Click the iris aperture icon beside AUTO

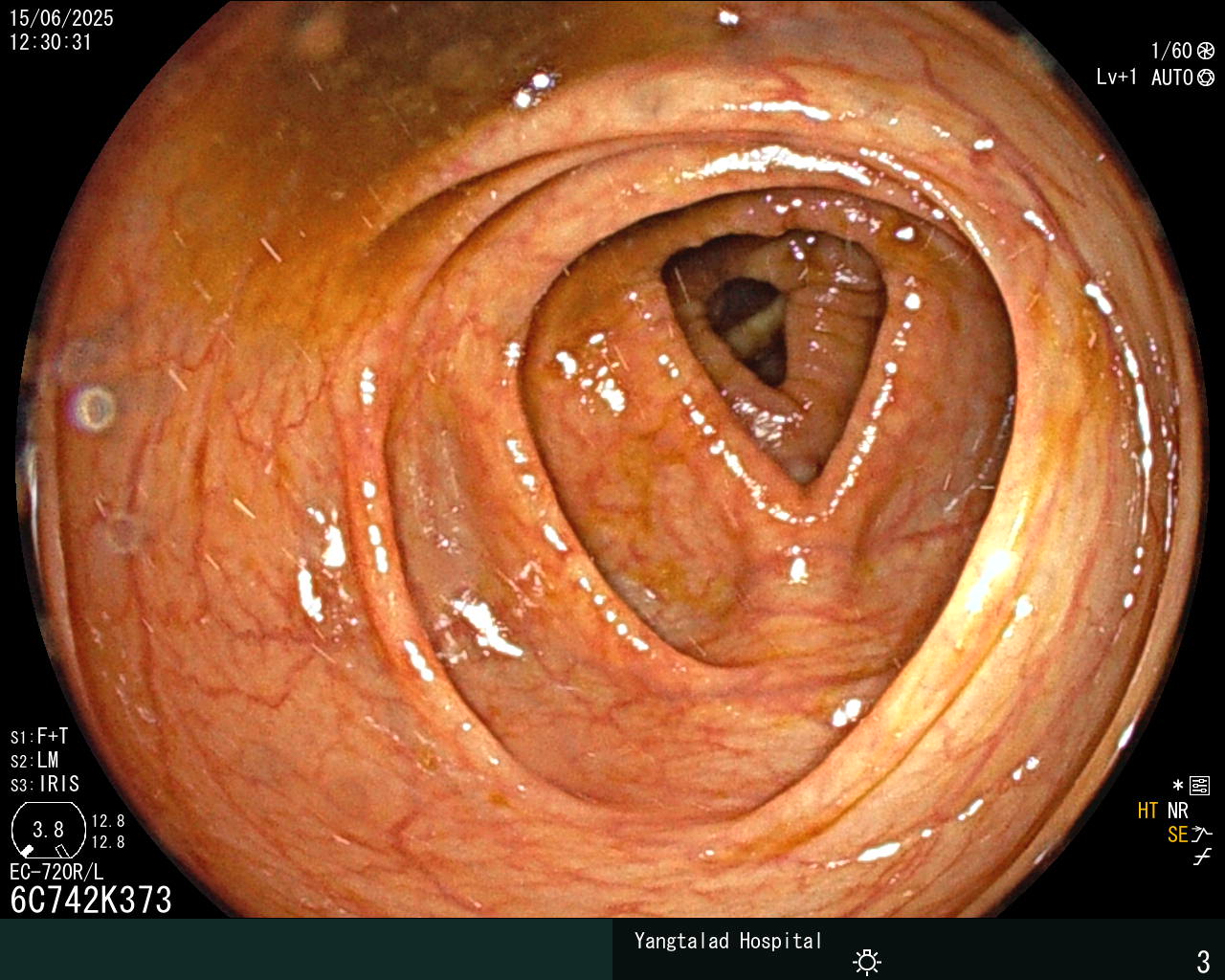[x=1206, y=78]
